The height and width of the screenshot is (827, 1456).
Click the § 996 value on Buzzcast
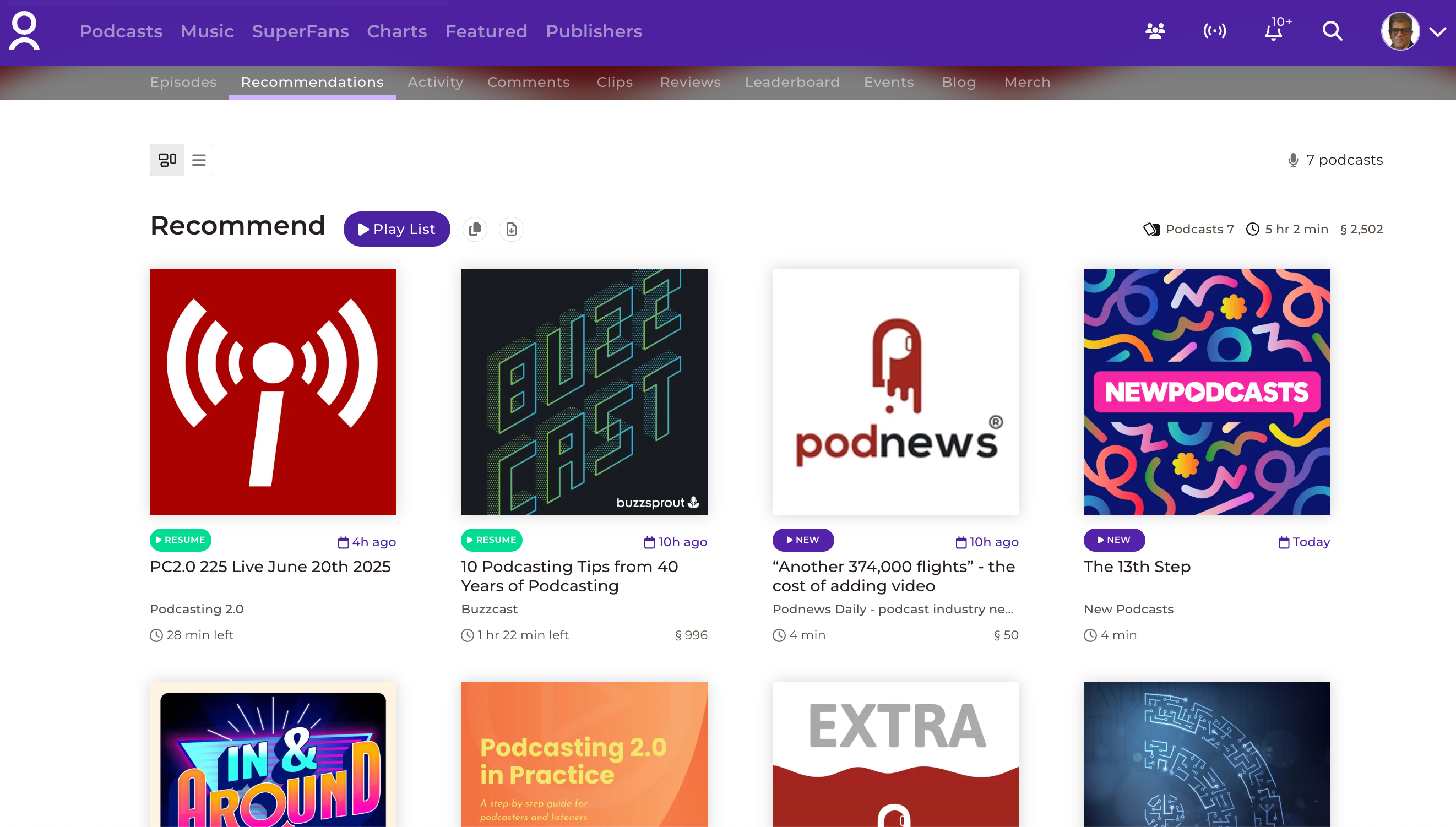[691, 635]
